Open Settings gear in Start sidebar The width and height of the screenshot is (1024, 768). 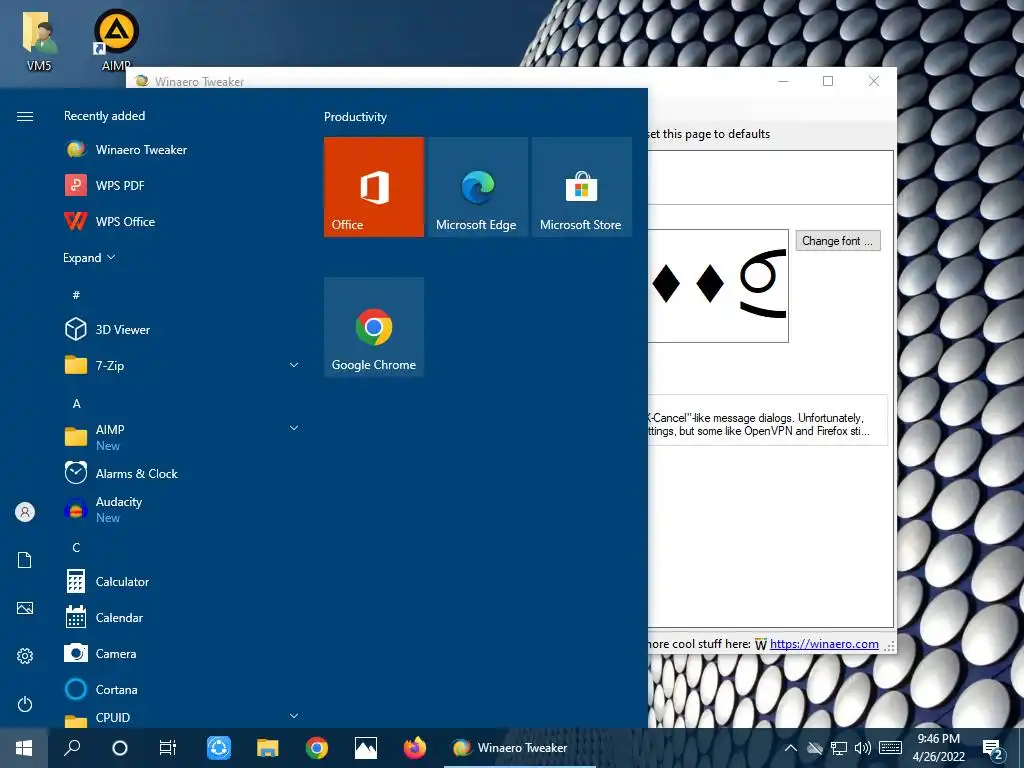click(x=25, y=656)
